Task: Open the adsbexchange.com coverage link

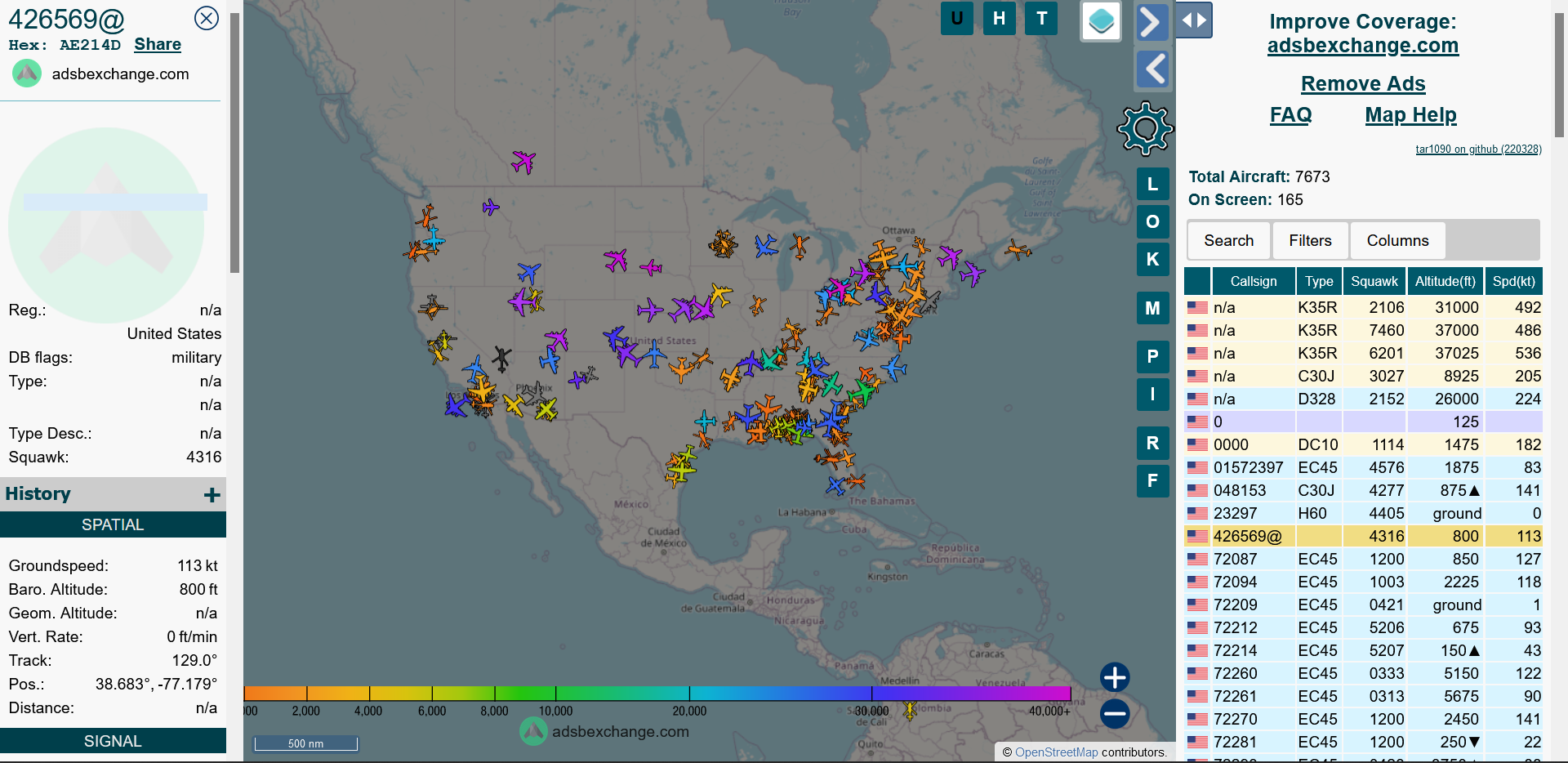Action: coord(1362,46)
